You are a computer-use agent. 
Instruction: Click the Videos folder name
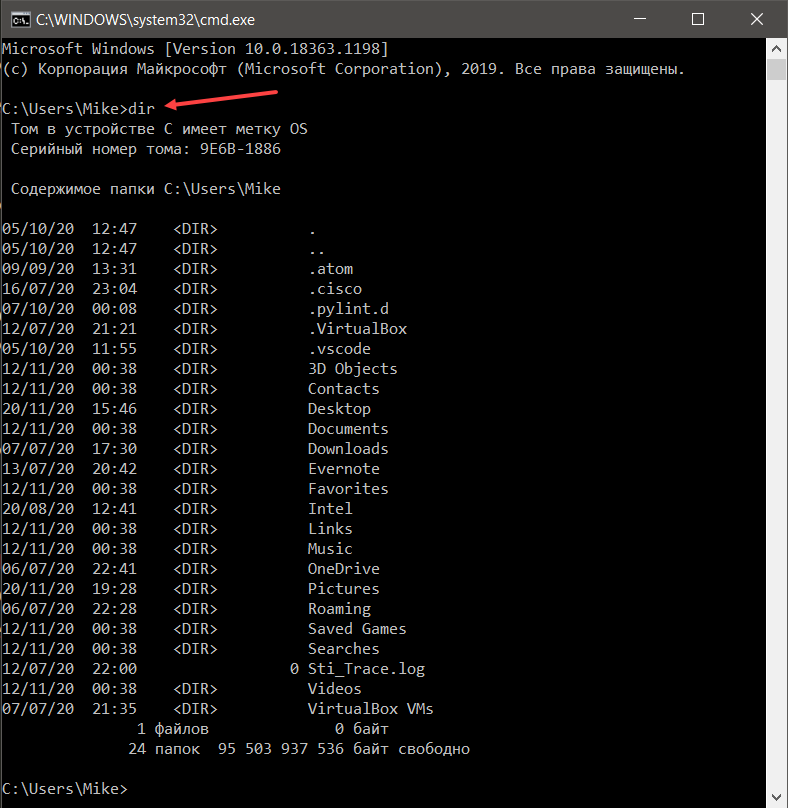335,689
